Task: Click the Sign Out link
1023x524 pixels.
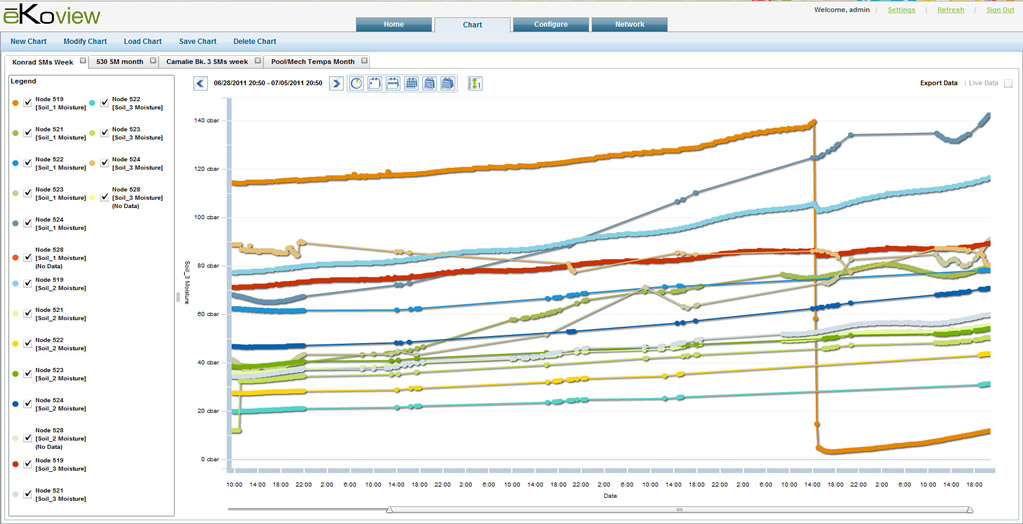Action: [x=999, y=9]
